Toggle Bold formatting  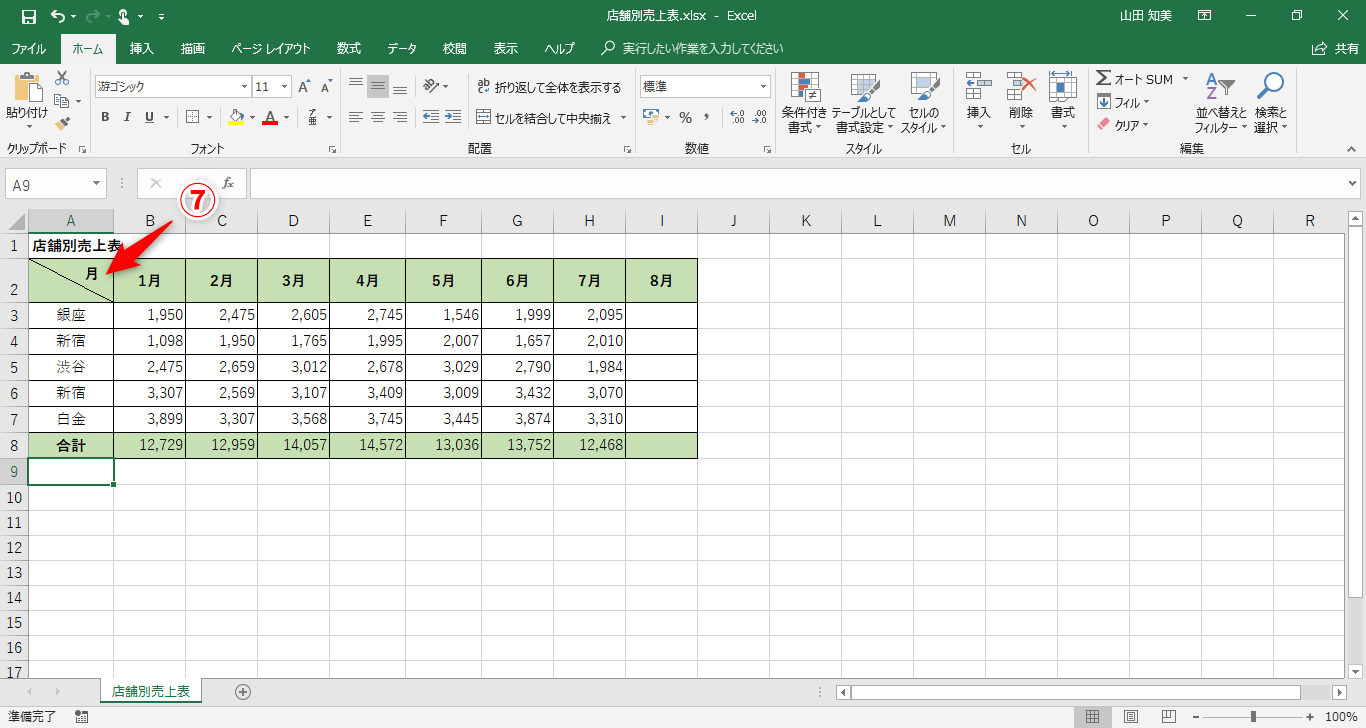105,117
